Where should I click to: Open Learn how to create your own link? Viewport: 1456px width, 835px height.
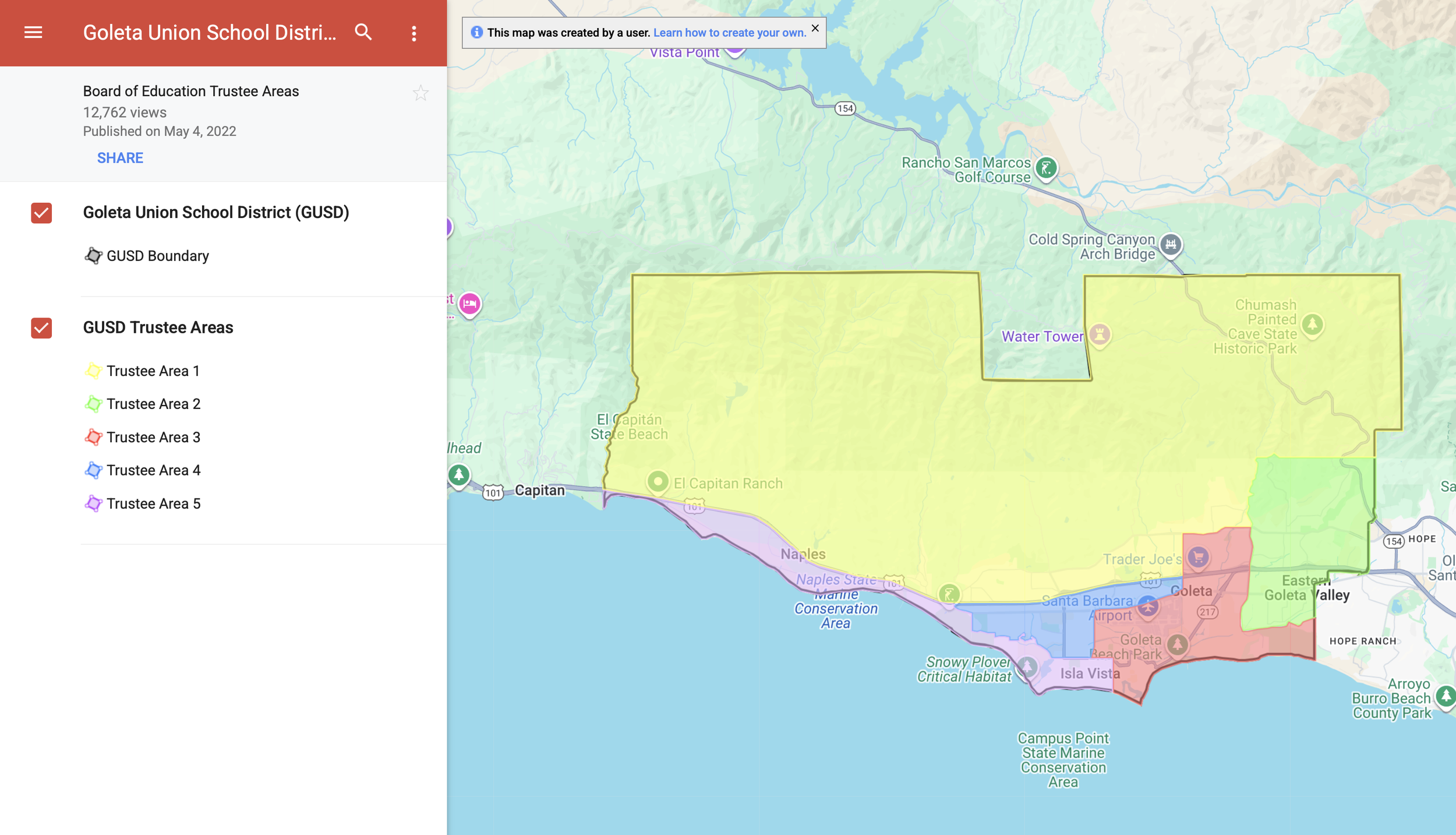click(729, 33)
